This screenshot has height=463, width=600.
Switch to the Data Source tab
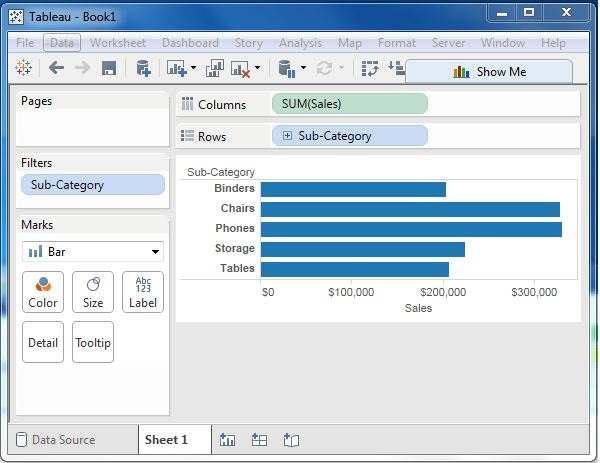coord(62,440)
